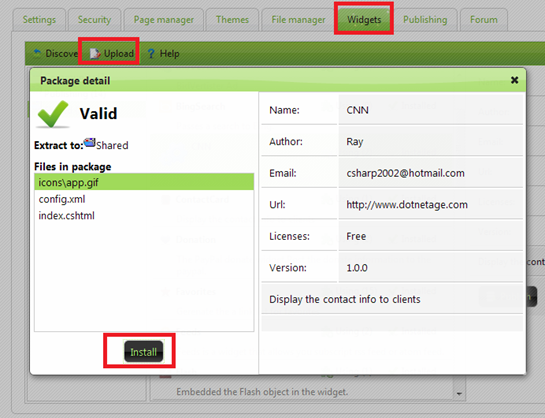Go to the Themes tab
The width and height of the screenshot is (545, 418).
click(x=232, y=20)
